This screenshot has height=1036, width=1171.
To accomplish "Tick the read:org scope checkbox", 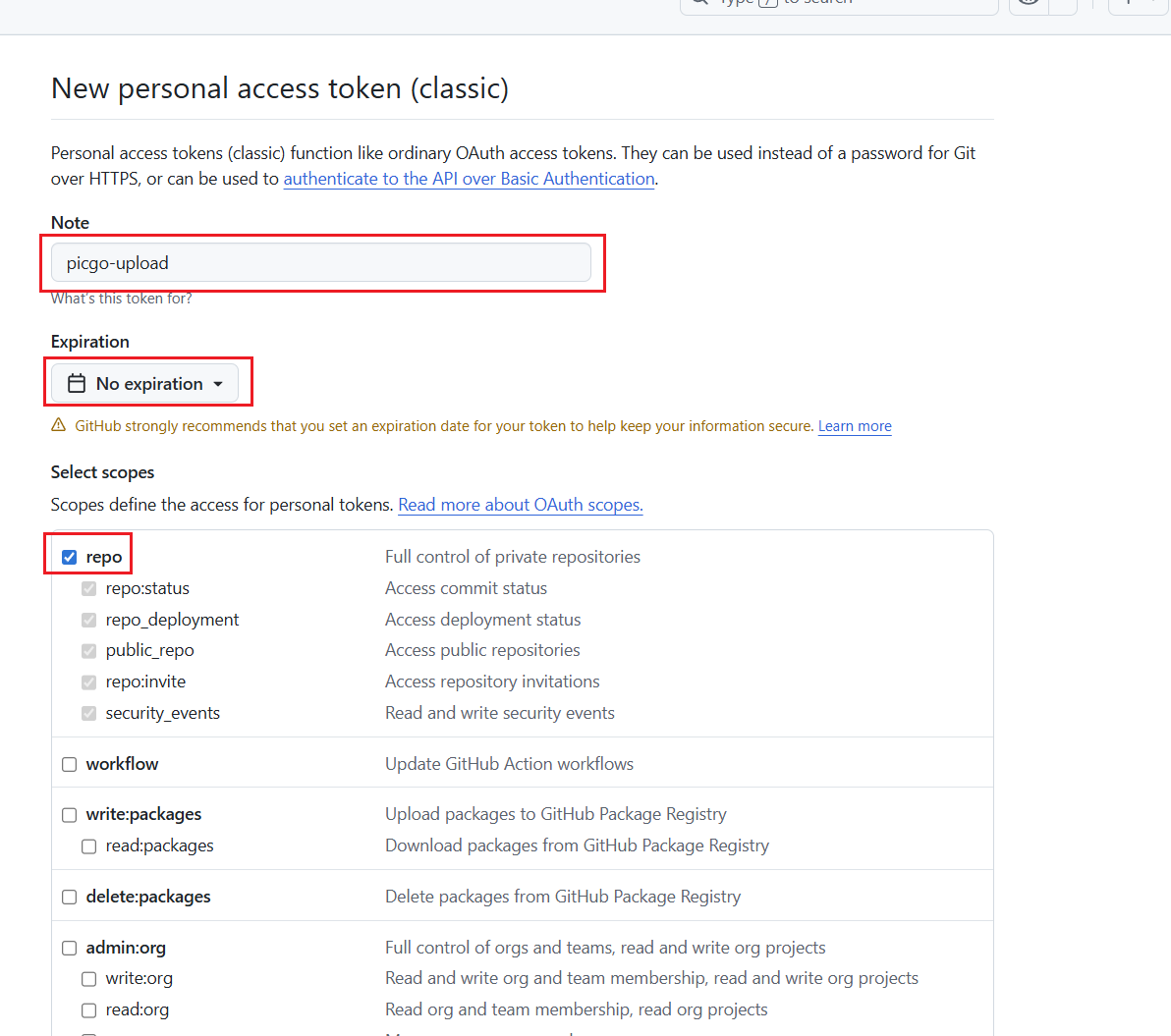I will pyautogui.click(x=89, y=1010).
